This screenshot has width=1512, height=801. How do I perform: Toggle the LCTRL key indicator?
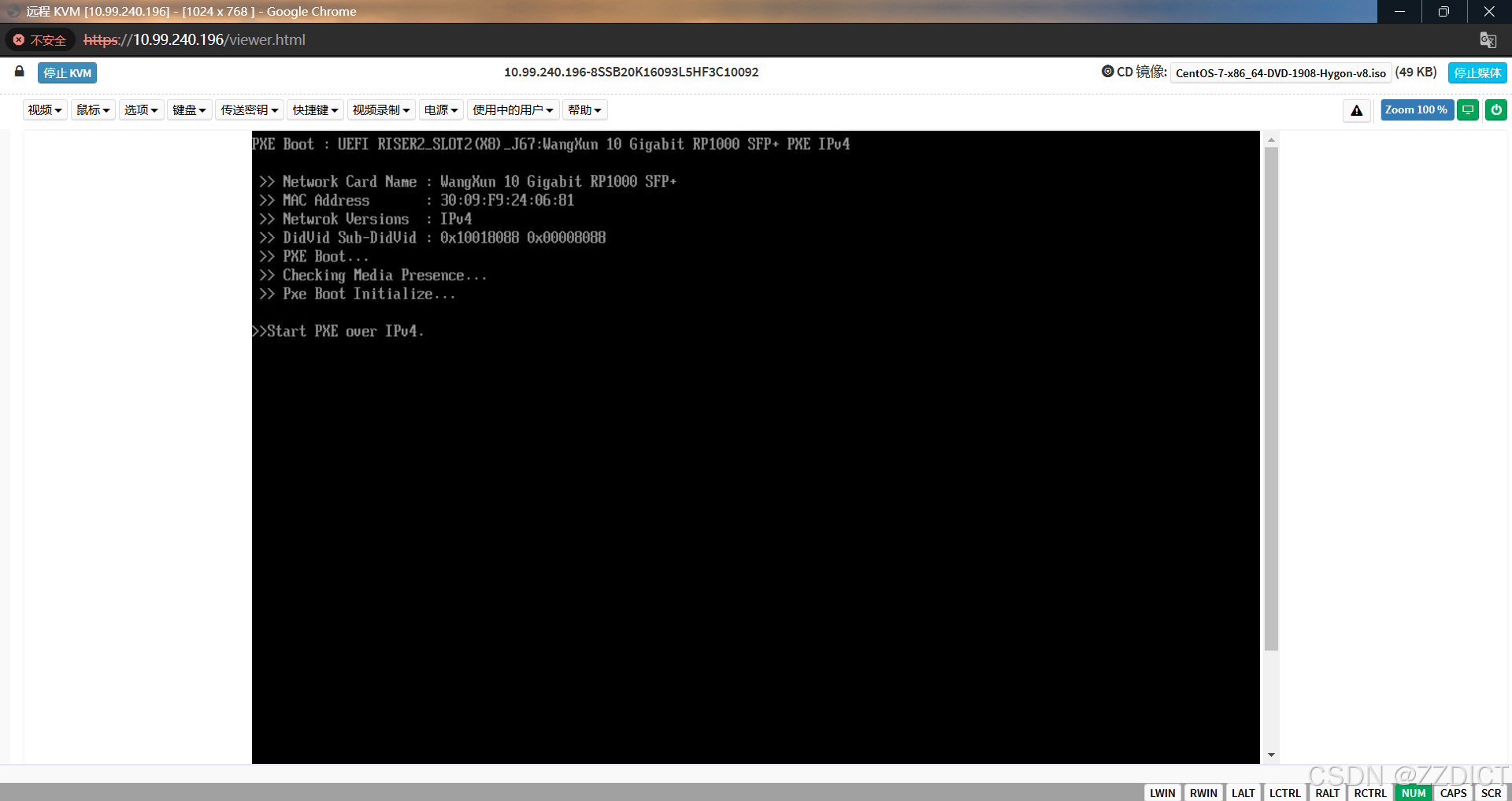point(1284,792)
